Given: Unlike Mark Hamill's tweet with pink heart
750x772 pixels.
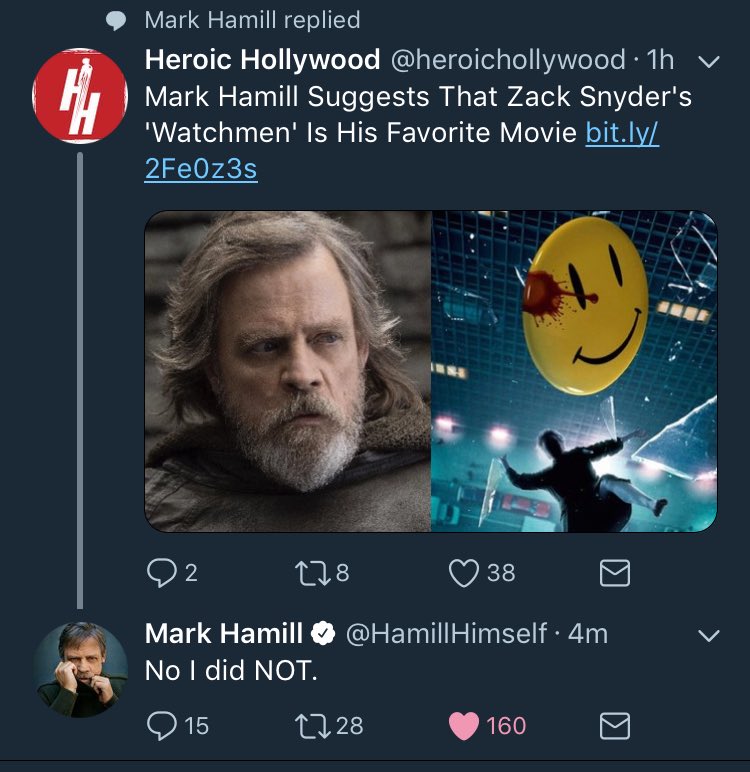Looking at the screenshot, I should pyautogui.click(x=463, y=726).
